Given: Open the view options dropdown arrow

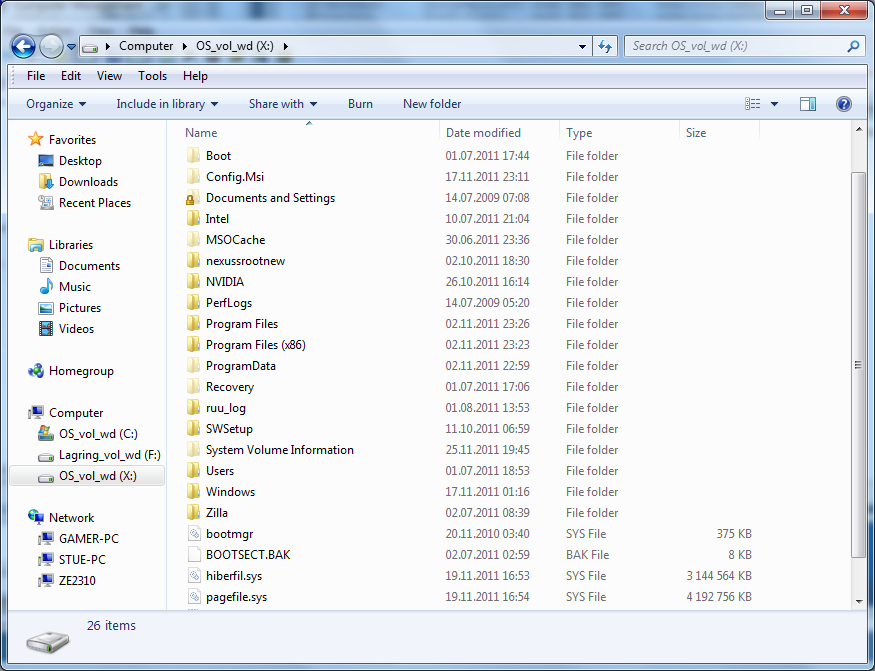Looking at the screenshot, I should click(x=774, y=104).
